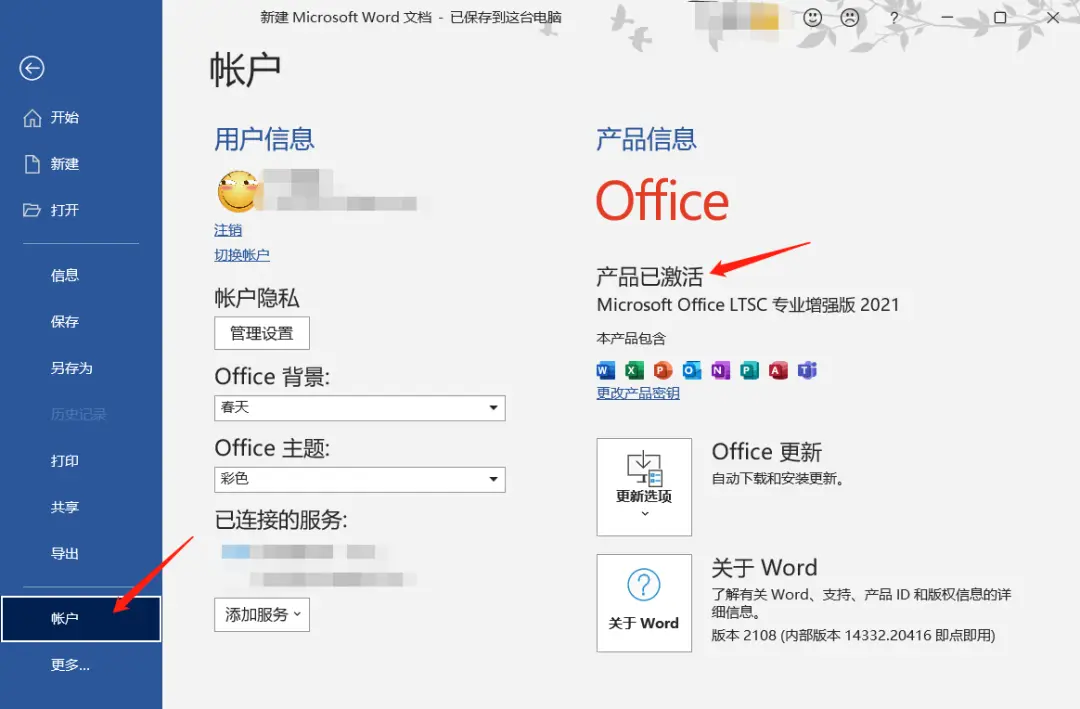Viewport: 1080px width, 709px height.
Task: Click the 已连接的服务 label
Action: pyautogui.click(x=281, y=520)
